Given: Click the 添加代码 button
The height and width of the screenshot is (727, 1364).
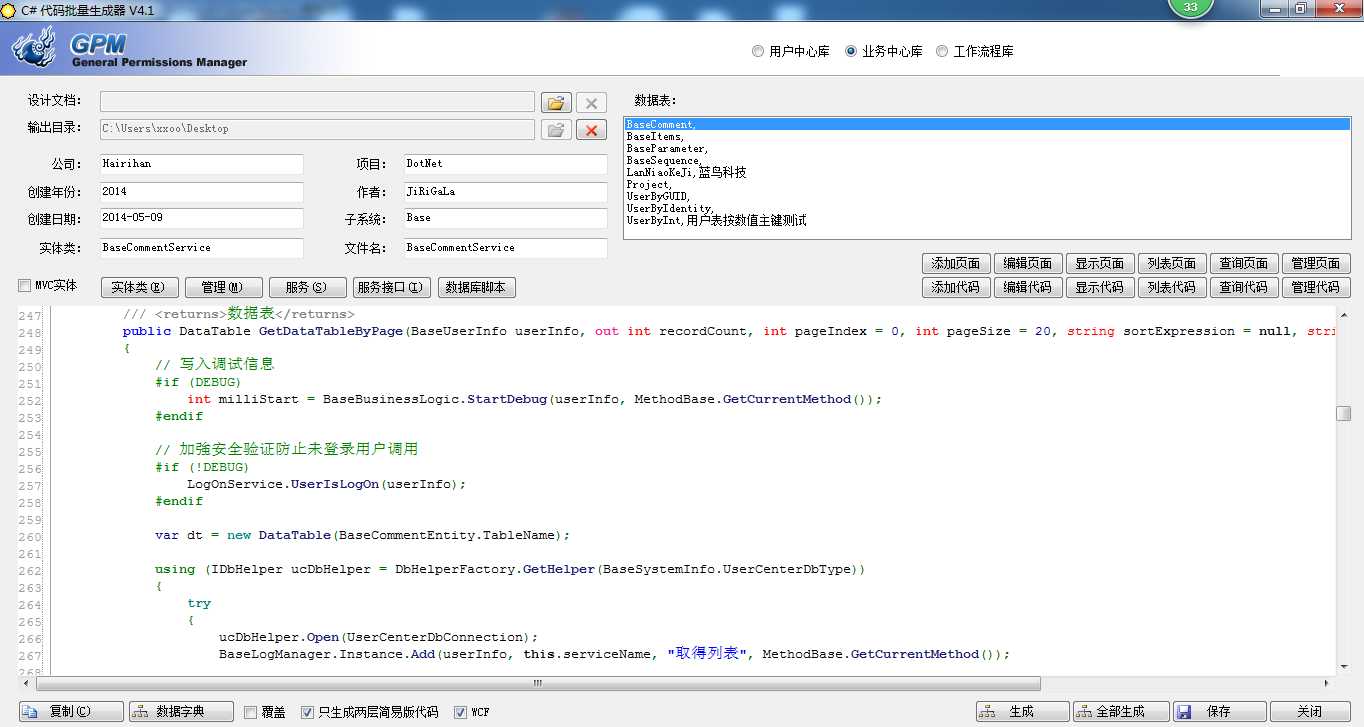Looking at the screenshot, I should pos(956,287).
